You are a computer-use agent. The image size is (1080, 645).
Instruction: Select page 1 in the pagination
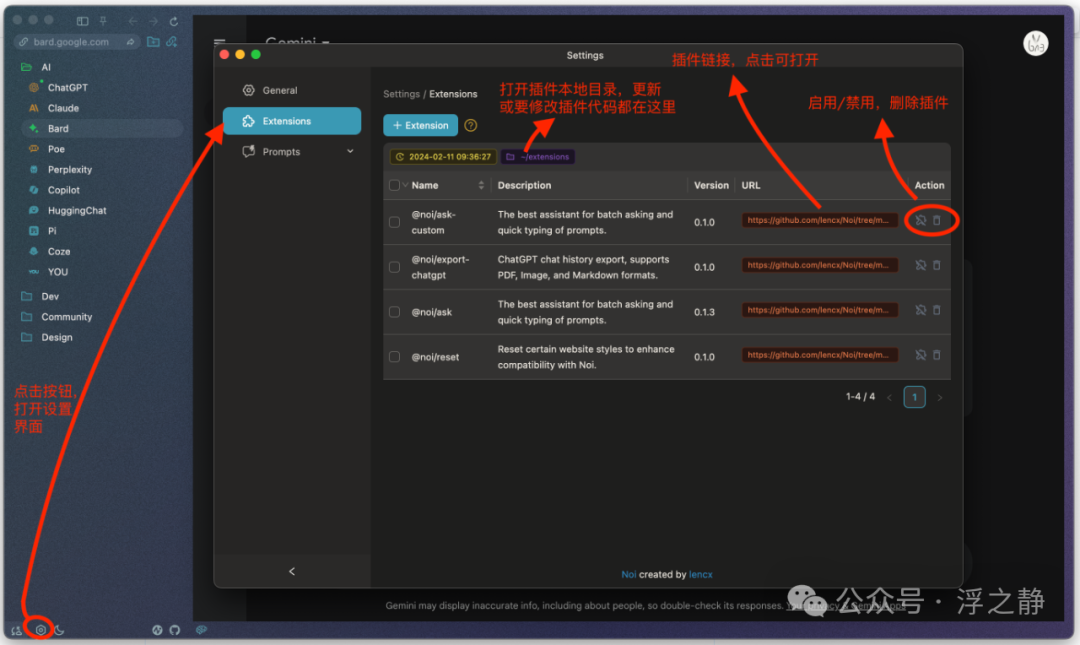914,397
